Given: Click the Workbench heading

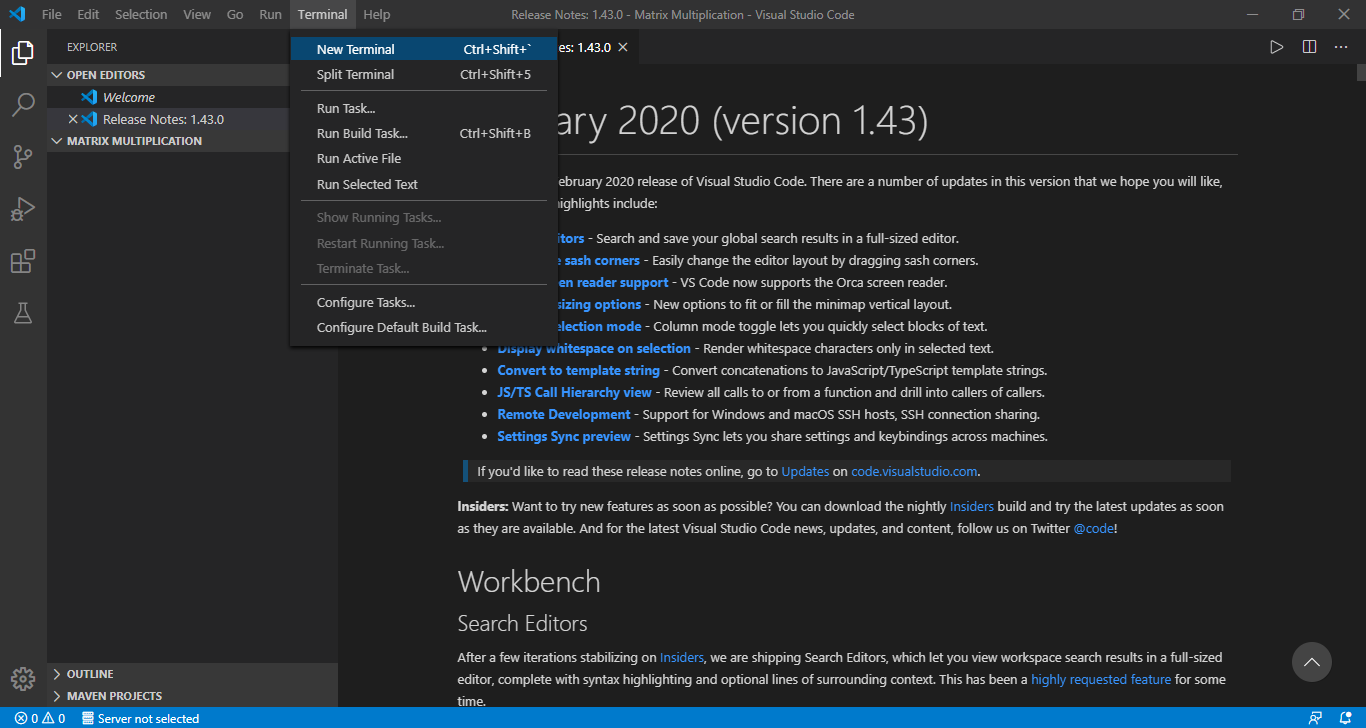Looking at the screenshot, I should [x=529, y=581].
